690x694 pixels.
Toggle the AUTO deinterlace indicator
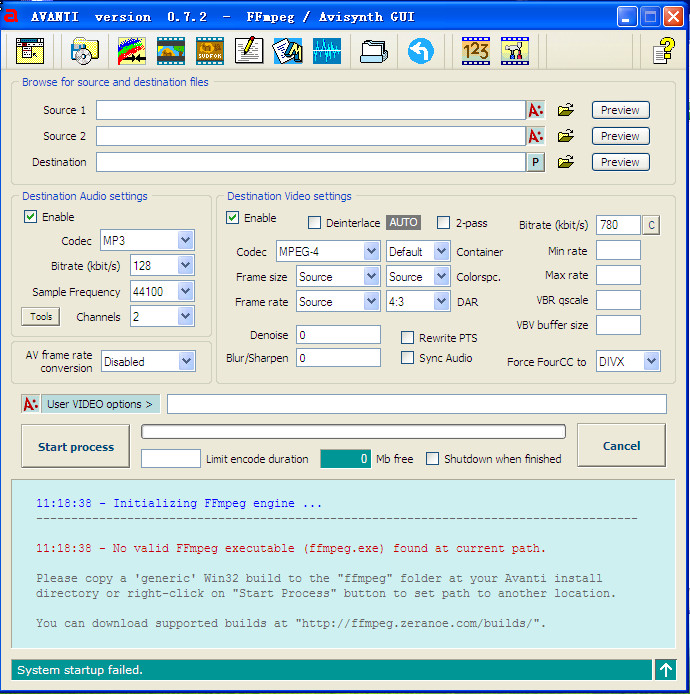(x=403, y=222)
